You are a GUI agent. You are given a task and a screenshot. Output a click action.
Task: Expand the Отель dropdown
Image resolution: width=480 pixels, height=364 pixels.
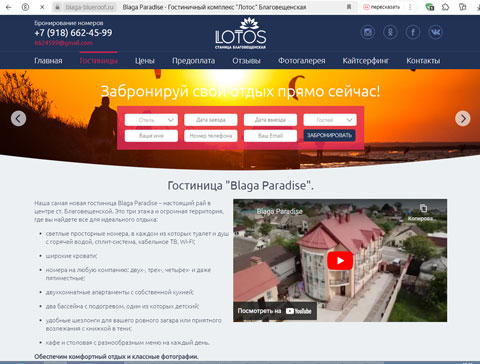click(151, 120)
